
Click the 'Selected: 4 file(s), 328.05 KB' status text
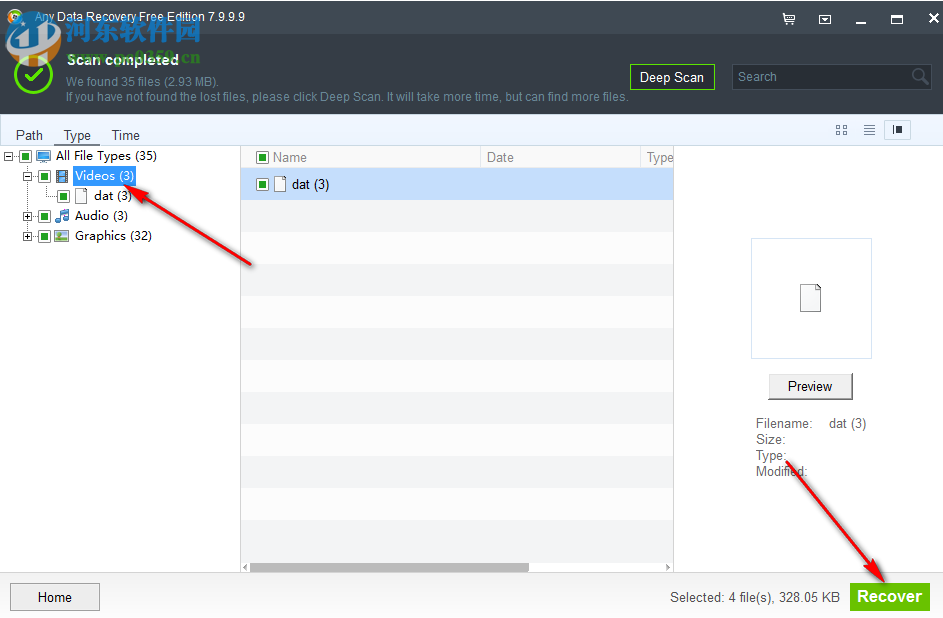tap(755, 598)
